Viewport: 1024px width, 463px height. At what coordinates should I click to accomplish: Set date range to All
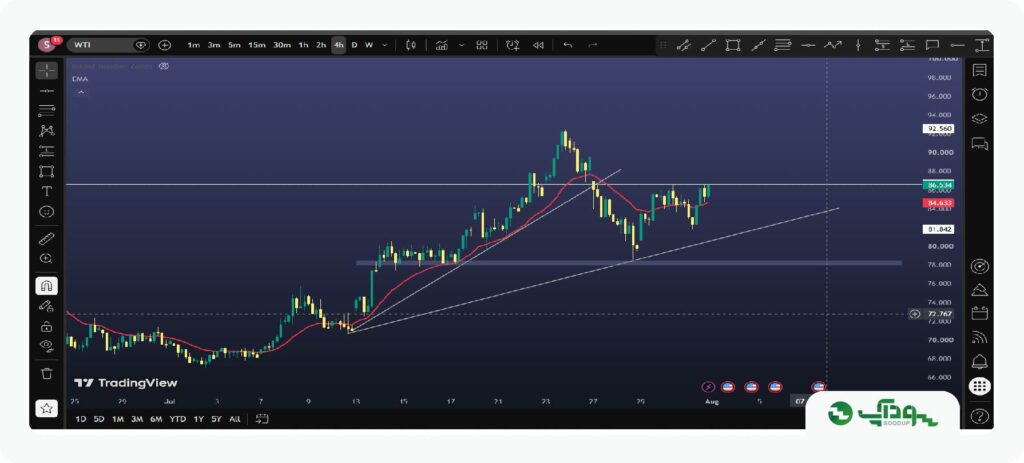234,419
